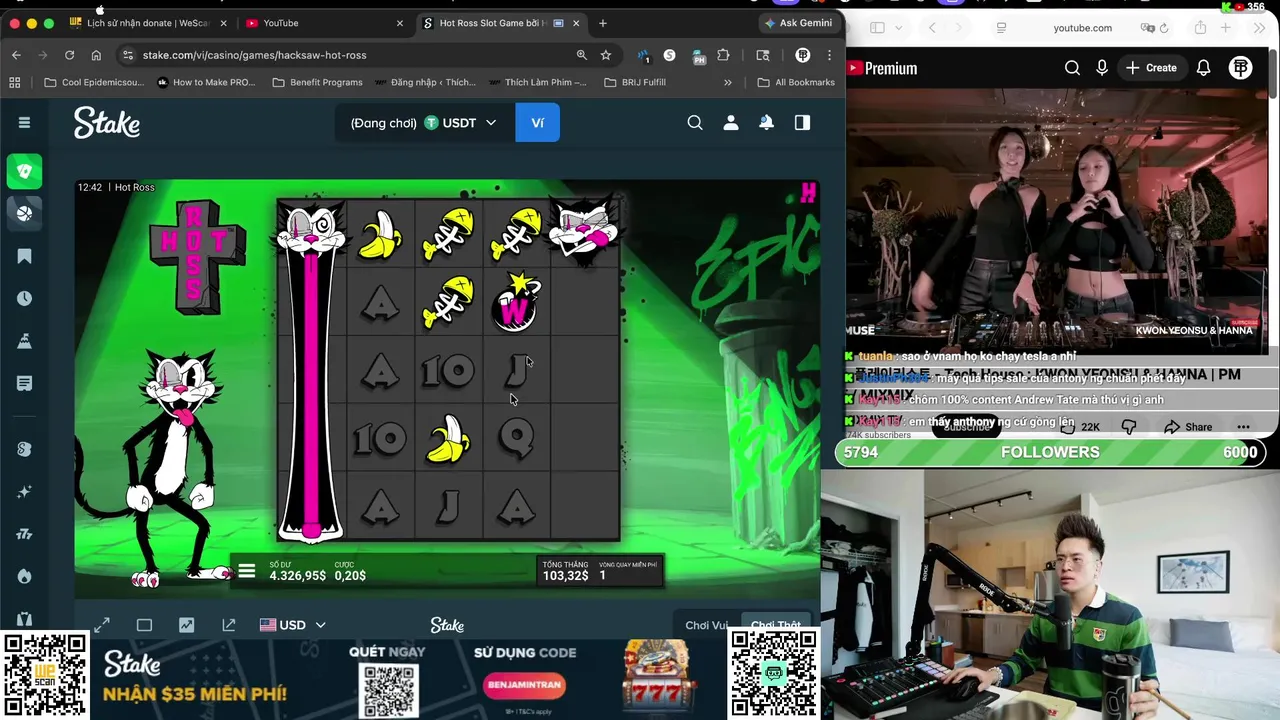The image size is (1280, 720).
Task: Click the Share button under the YouTube video
Action: [x=1188, y=427]
